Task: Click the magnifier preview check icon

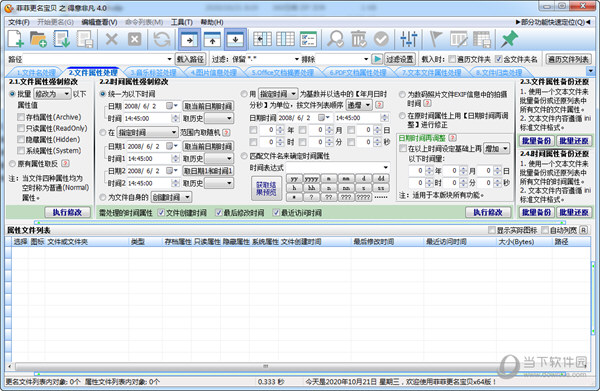Action: (336, 39)
